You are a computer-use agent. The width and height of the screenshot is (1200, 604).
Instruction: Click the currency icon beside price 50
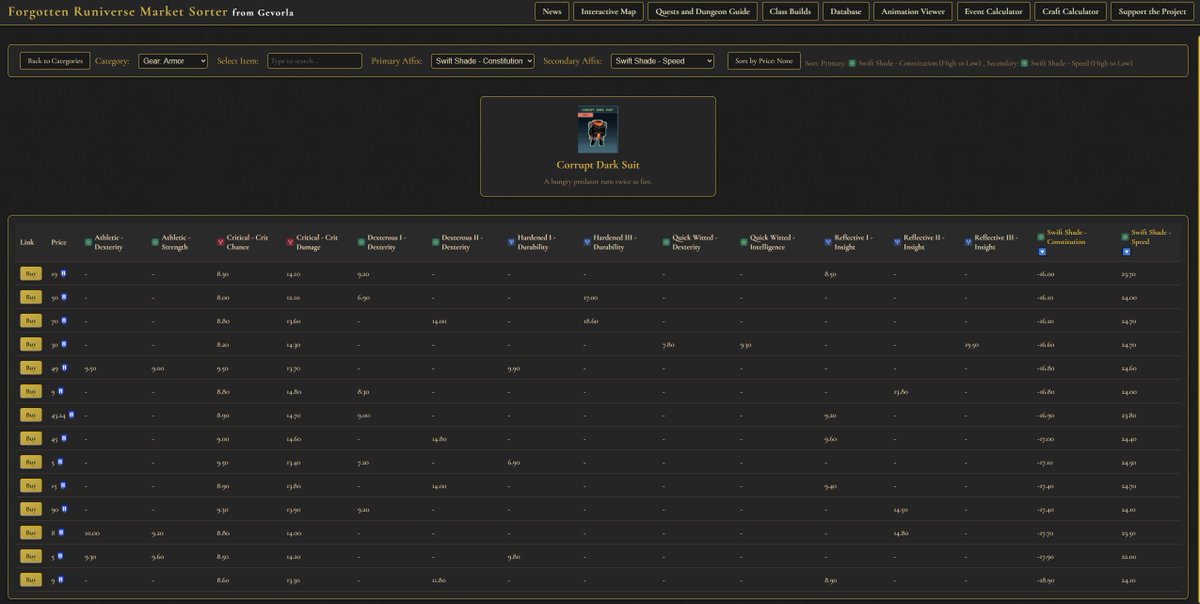click(x=65, y=297)
